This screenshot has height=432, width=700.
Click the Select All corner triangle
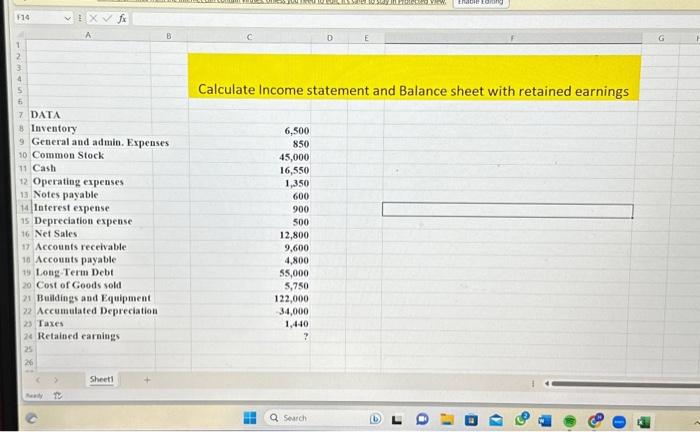20,36
